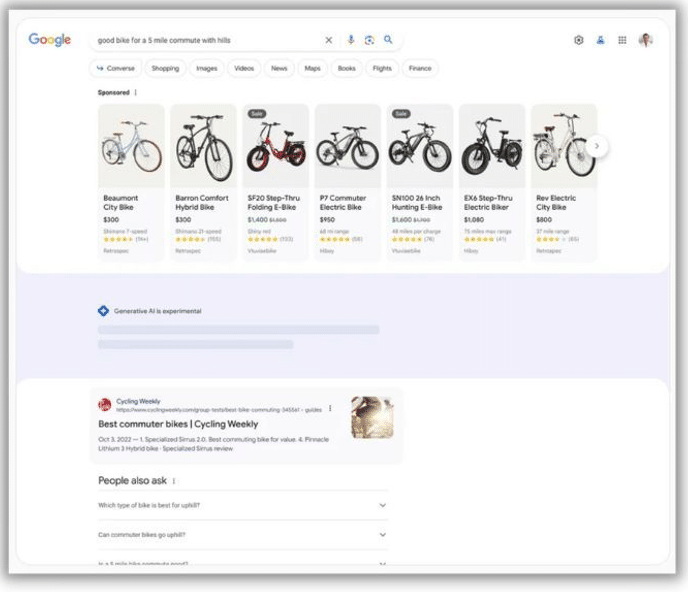Image resolution: width=688 pixels, height=592 pixels.
Task: Open the account profile picture
Action: 646,40
